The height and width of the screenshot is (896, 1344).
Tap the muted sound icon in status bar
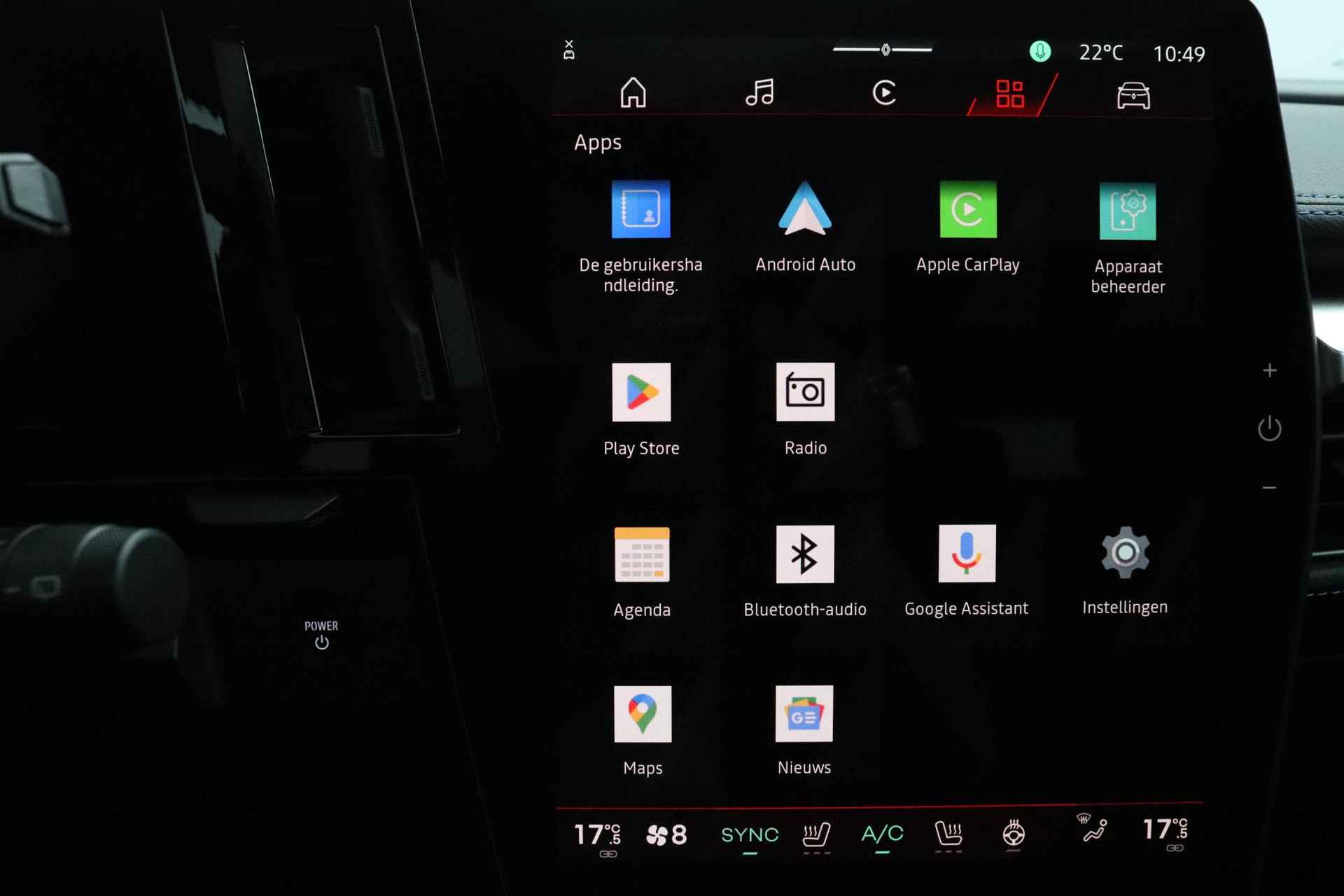pos(569,50)
